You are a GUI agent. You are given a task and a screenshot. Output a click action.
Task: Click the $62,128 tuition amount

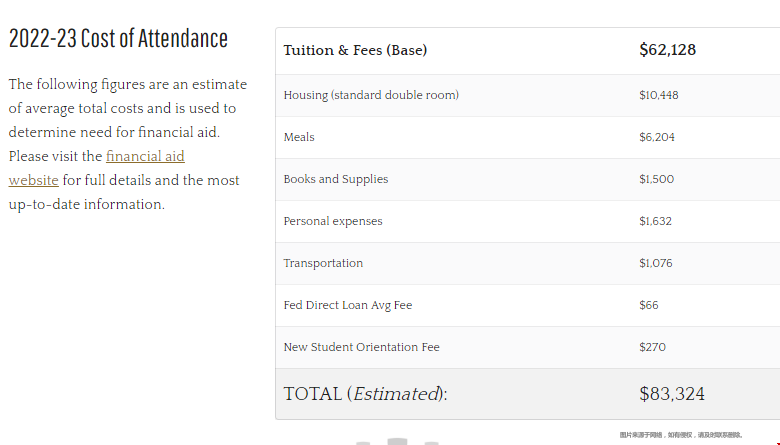point(668,50)
